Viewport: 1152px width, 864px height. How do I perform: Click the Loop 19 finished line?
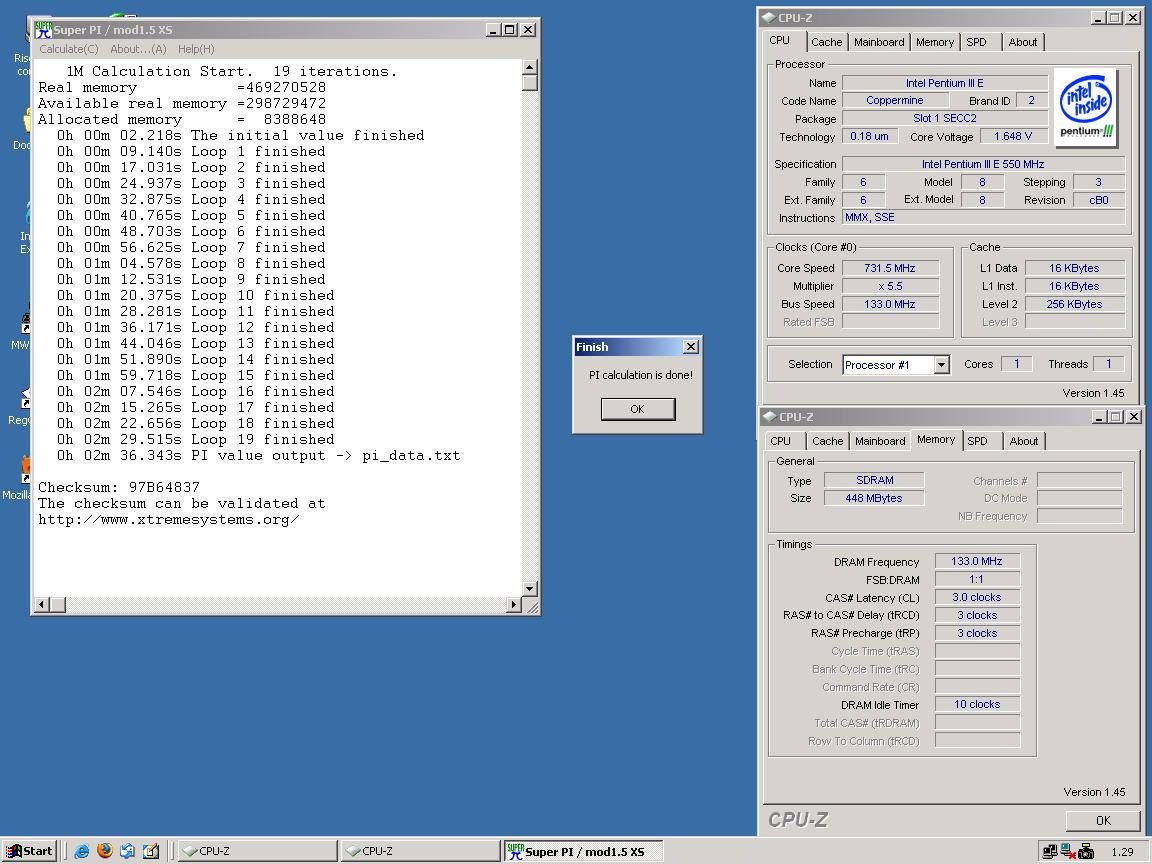click(195, 439)
